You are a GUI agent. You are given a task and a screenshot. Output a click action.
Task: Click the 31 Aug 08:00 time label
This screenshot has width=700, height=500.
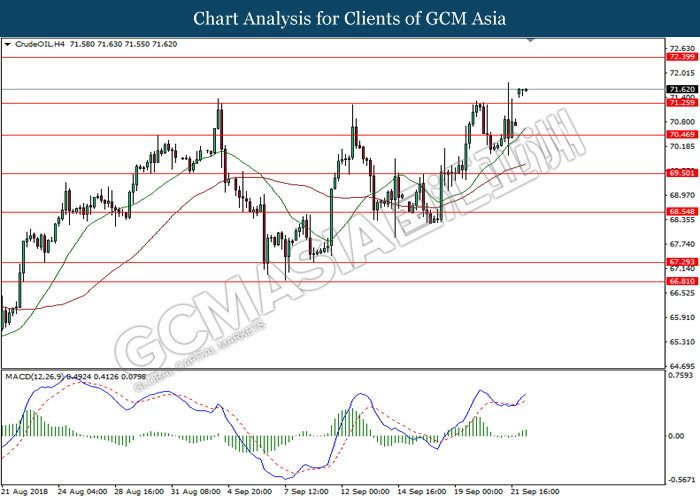196,492
